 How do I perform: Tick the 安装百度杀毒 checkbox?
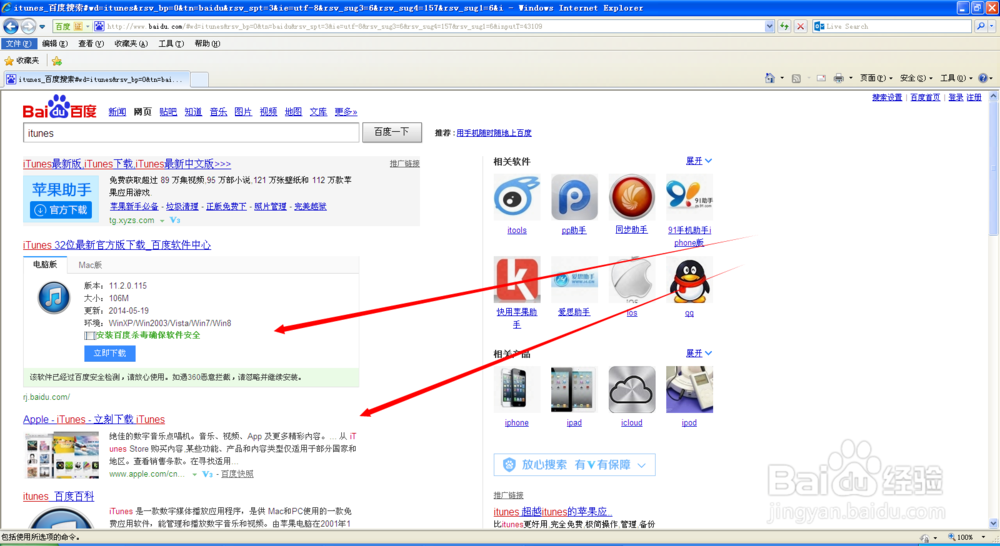[x=89, y=336]
